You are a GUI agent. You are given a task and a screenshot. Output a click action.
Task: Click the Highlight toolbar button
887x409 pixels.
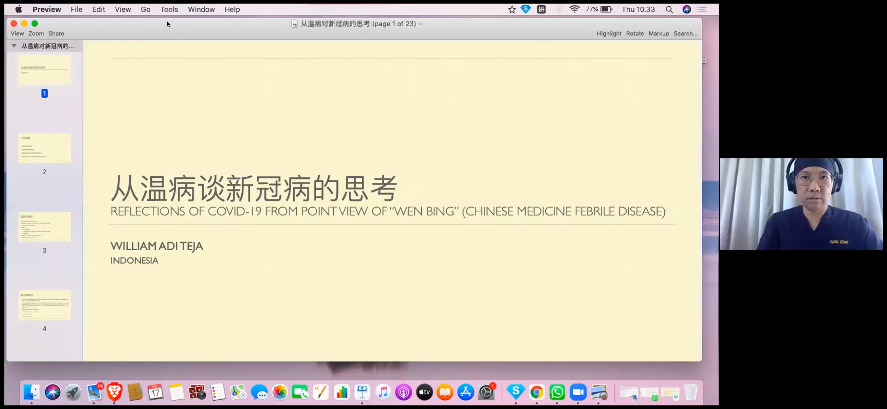[608, 33]
